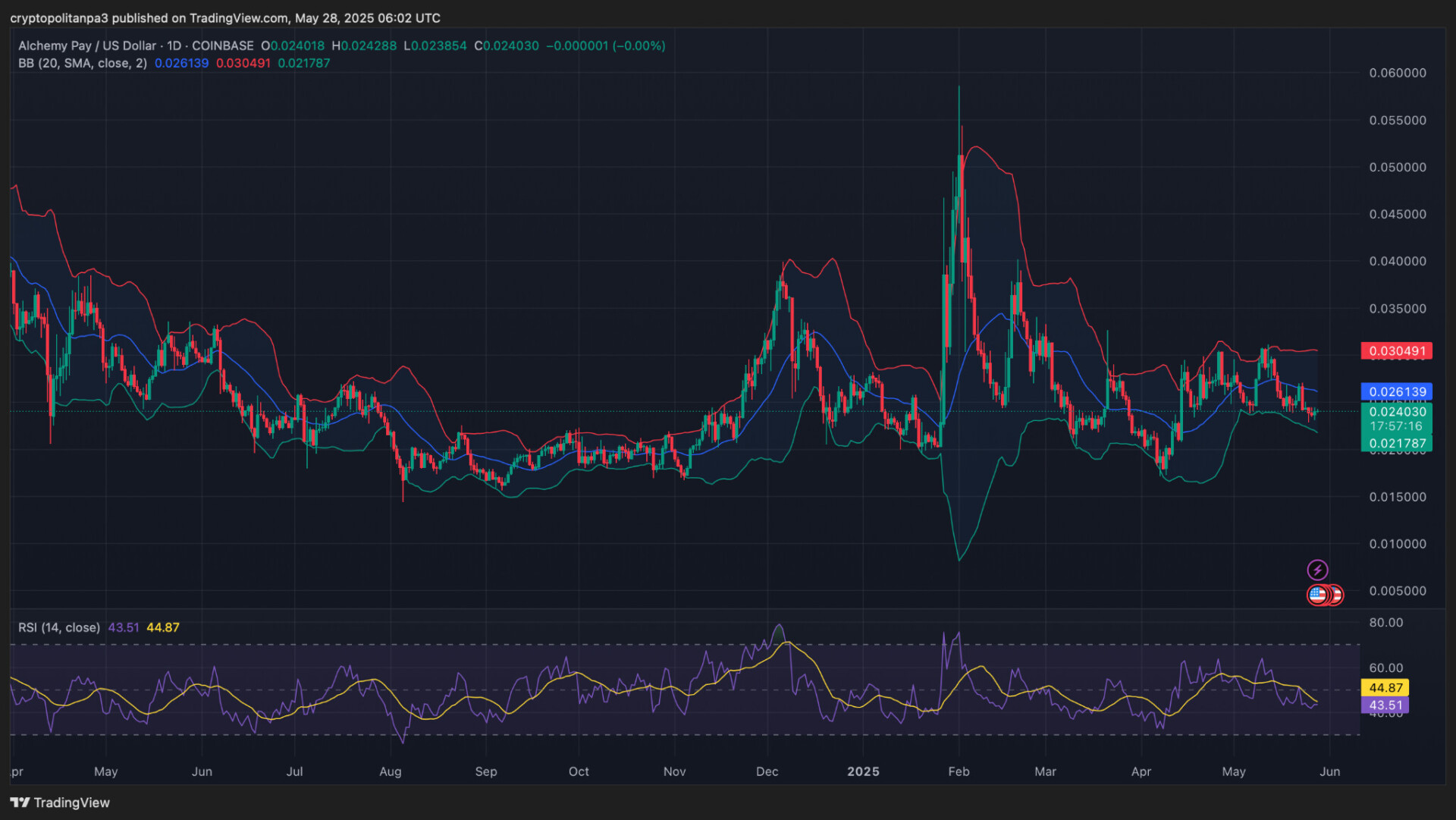This screenshot has width=1456, height=820.
Task: Click the purple lightning bolt event icon
Action: pyautogui.click(x=1317, y=570)
